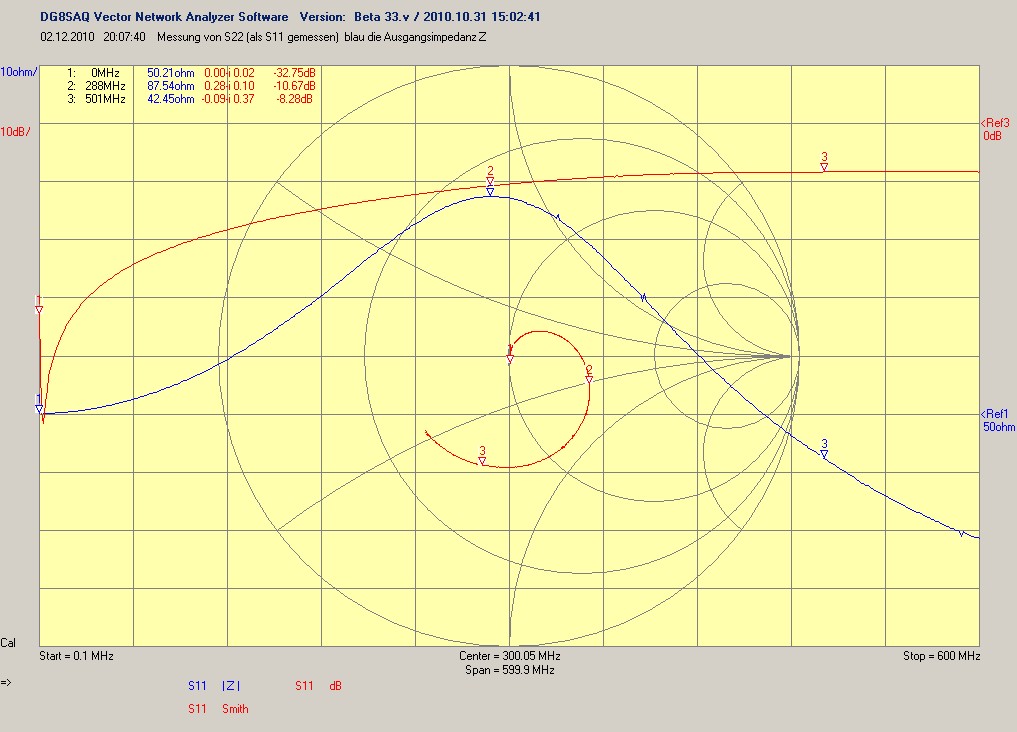Screen dimensions: 1017x732
Task: Click the 50.21ohm marker readout
Action: click(171, 73)
